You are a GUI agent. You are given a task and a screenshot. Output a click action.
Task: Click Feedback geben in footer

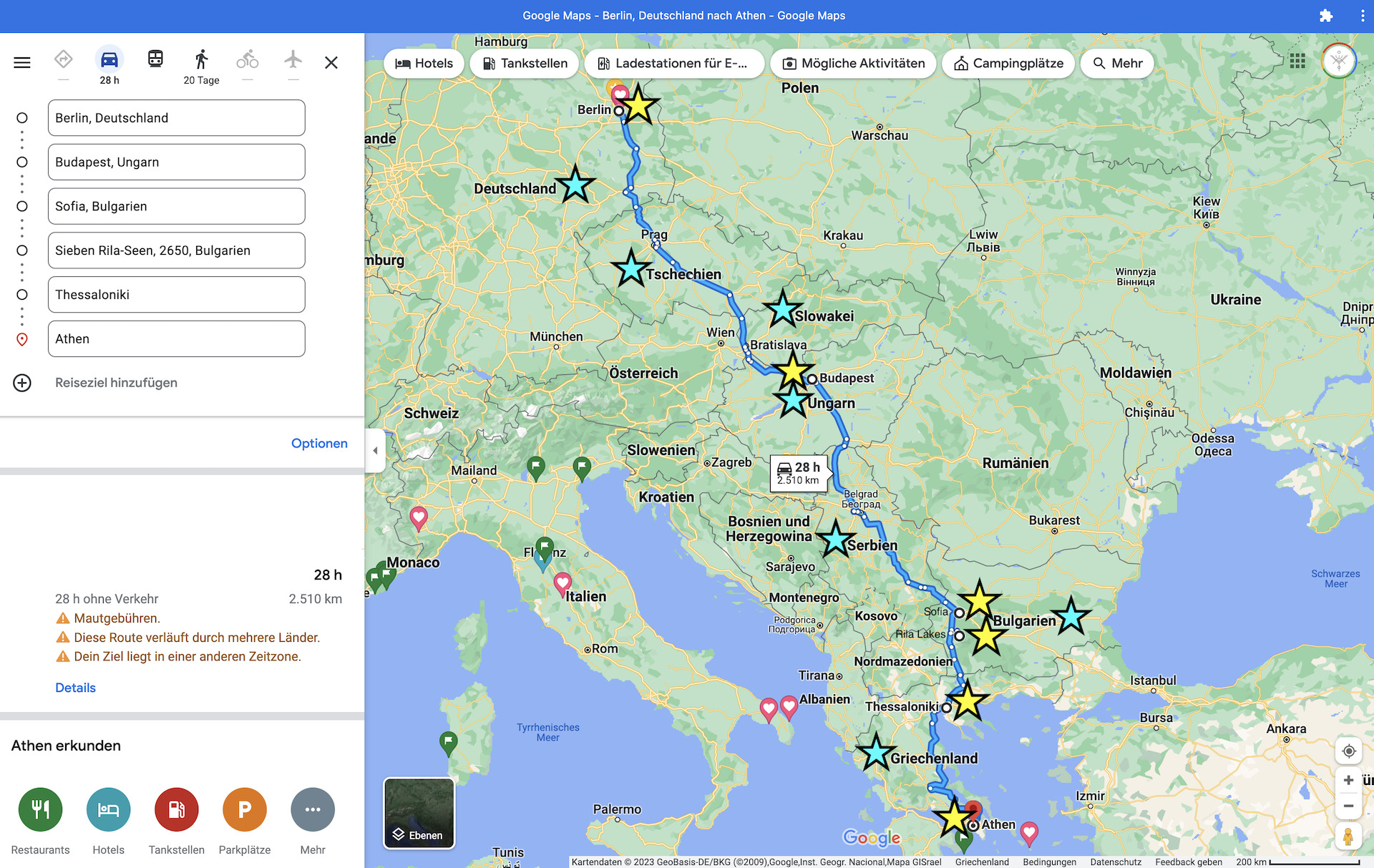click(x=1189, y=862)
